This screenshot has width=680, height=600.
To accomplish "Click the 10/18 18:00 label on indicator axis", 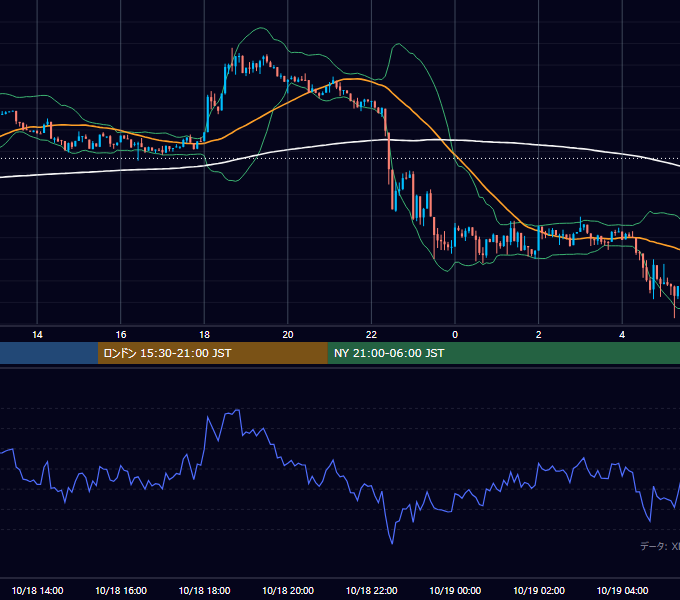I will (x=204, y=590).
